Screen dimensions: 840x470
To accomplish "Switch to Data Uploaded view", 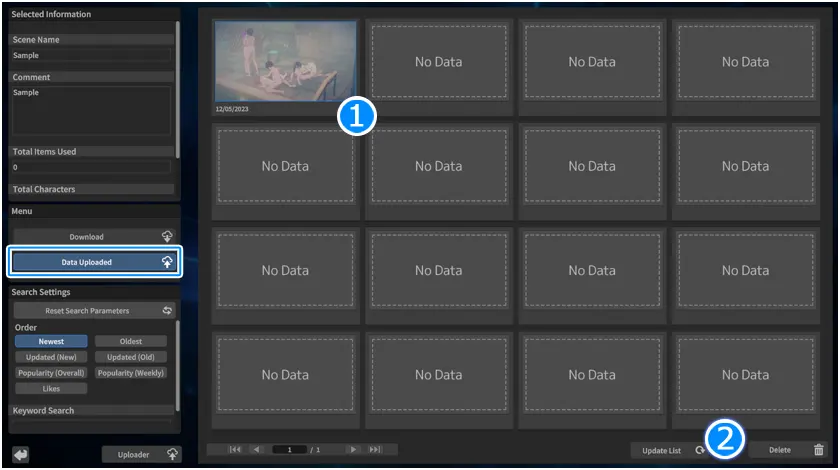I will [x=87, y=262].
